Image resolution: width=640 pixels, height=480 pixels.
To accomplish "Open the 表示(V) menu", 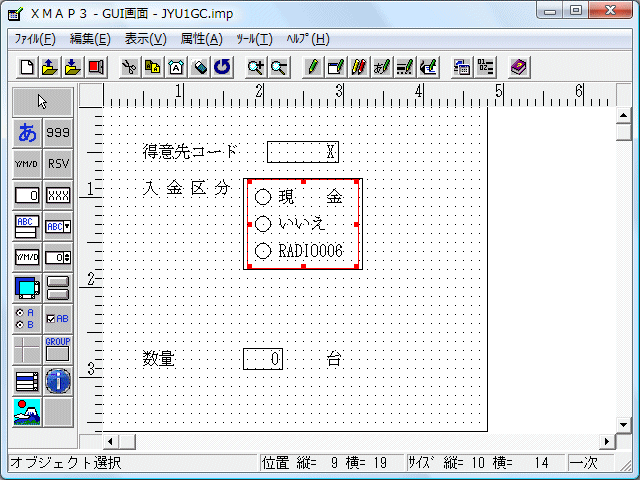I will coord(146,39).
